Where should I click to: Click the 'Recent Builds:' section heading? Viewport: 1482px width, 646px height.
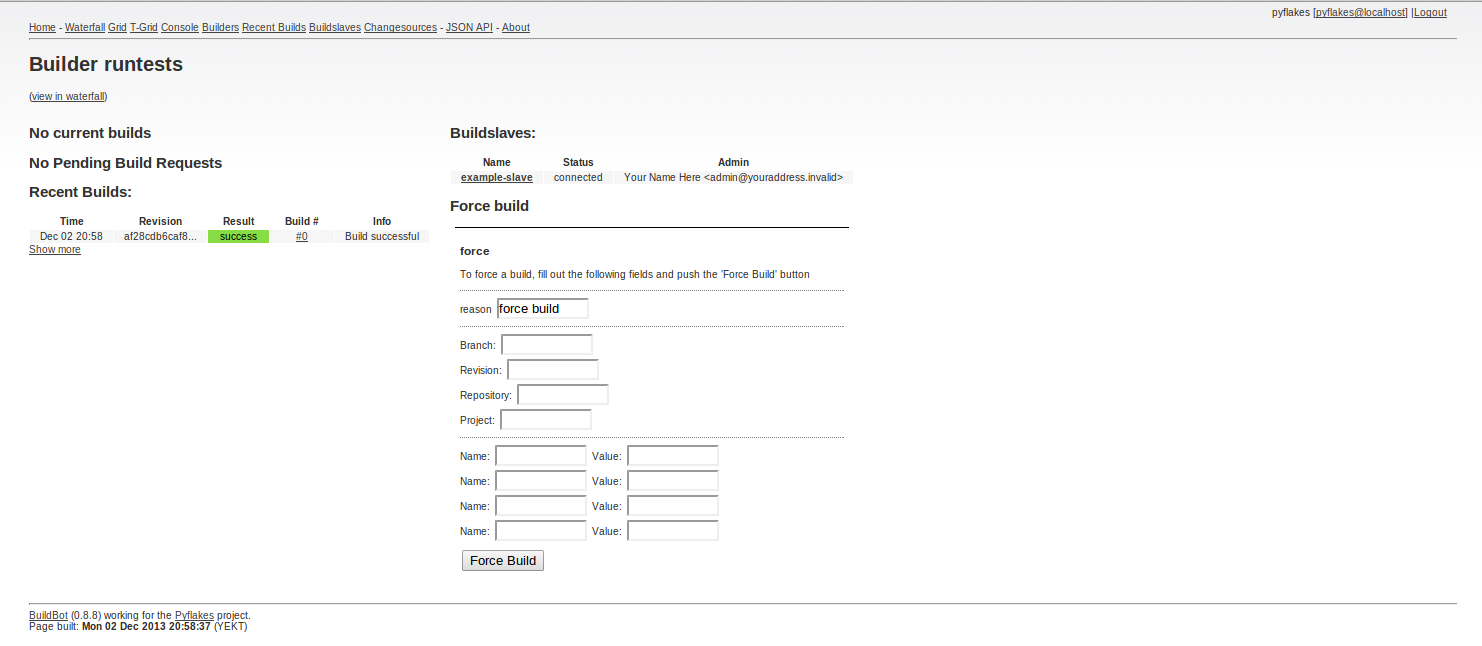coord(80,192)
